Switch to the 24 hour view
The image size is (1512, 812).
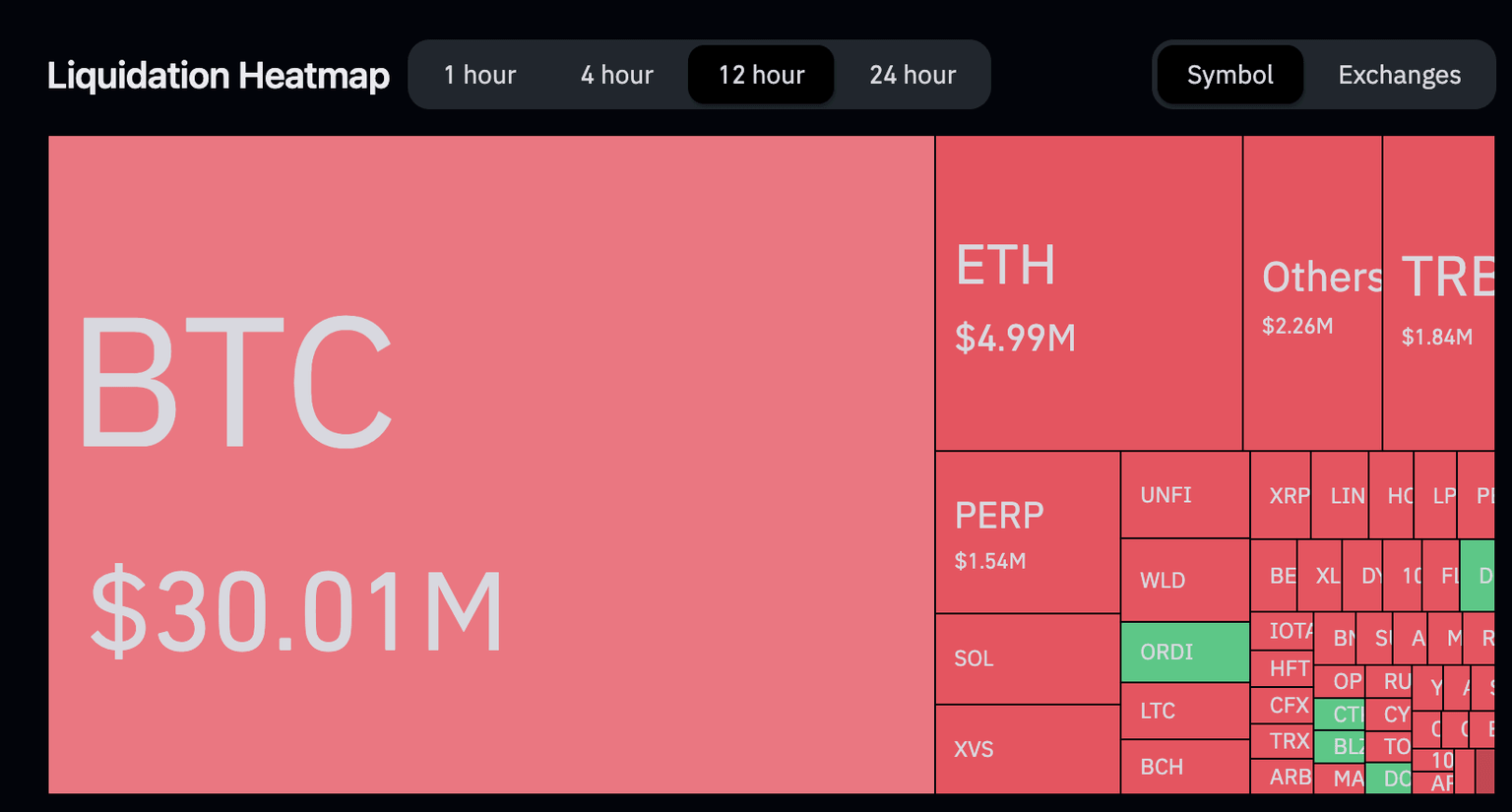(913, 75)
